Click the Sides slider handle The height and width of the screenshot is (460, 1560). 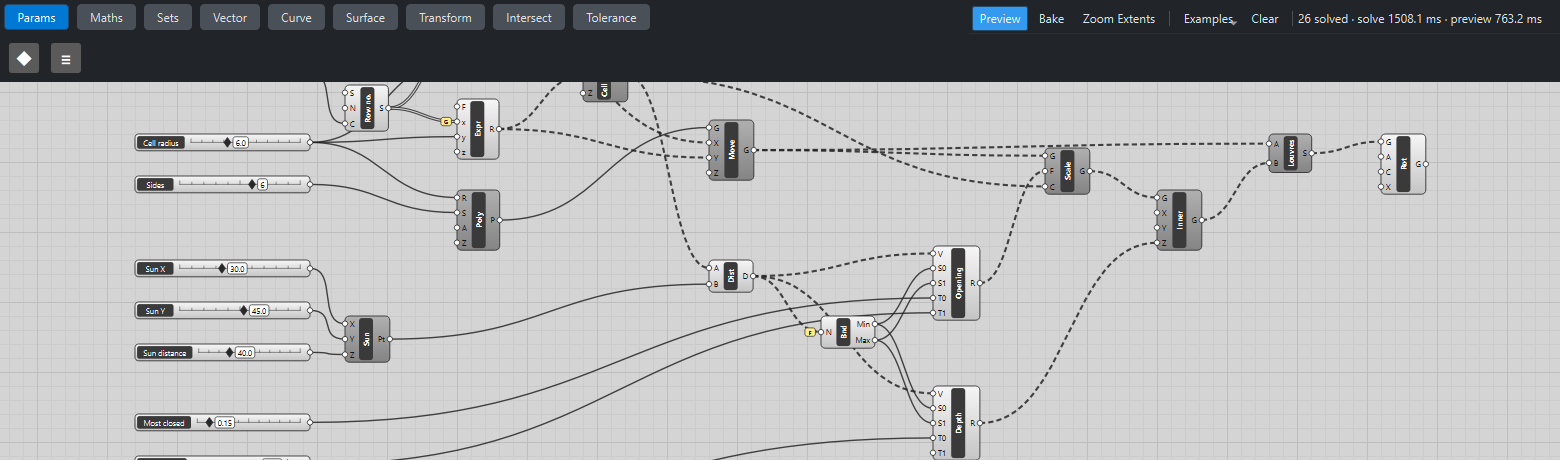[x=252, y=184]
